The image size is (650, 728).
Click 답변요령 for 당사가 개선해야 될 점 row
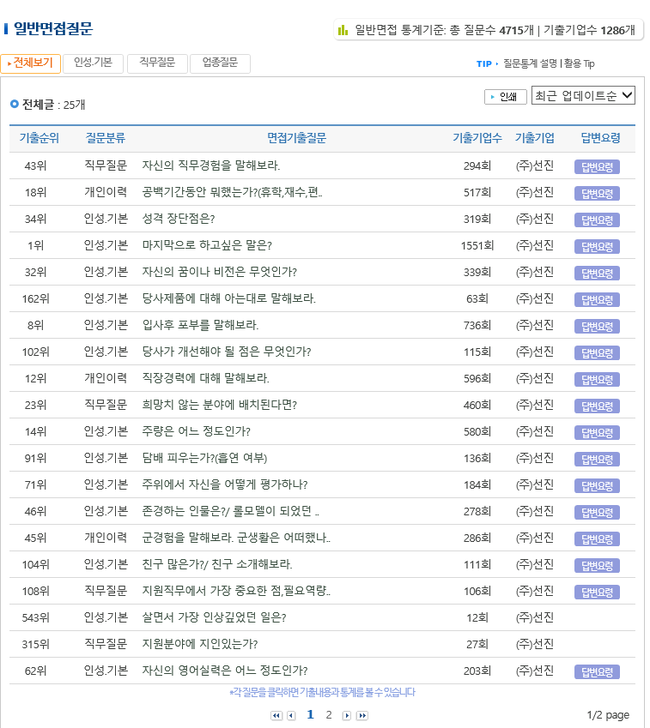[597, 353]
